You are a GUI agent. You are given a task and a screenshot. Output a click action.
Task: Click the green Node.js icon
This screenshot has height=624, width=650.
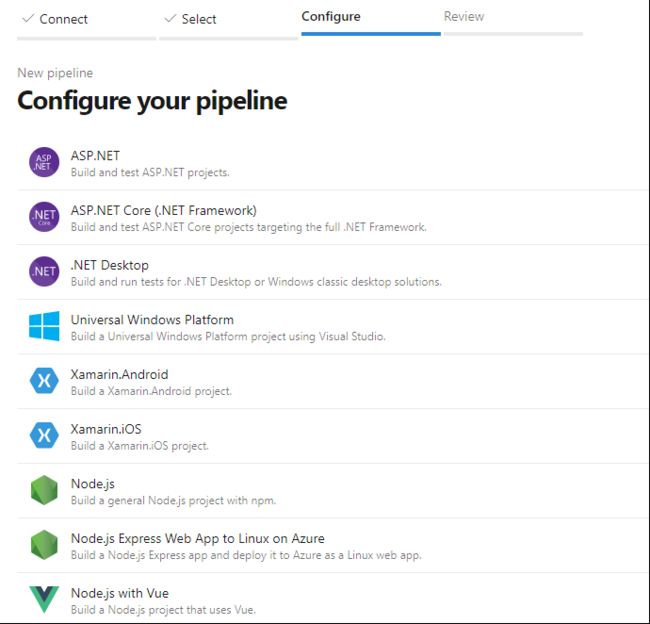click(x=44, y=490)
